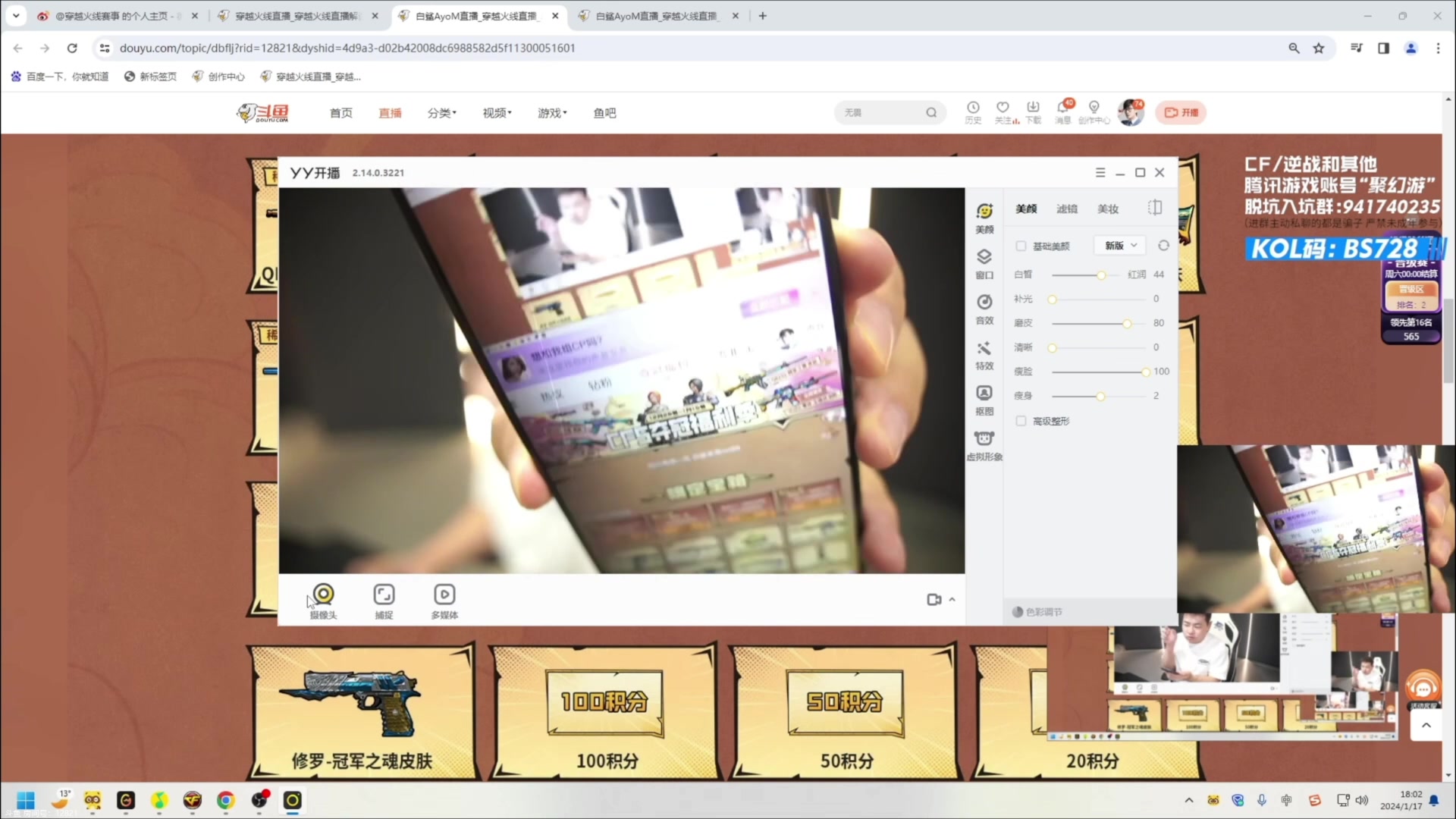This screenshot has width=1456, height=819.
Task: Open the 虚拟形象 virtual avatar tool
Action: (984, 445)
